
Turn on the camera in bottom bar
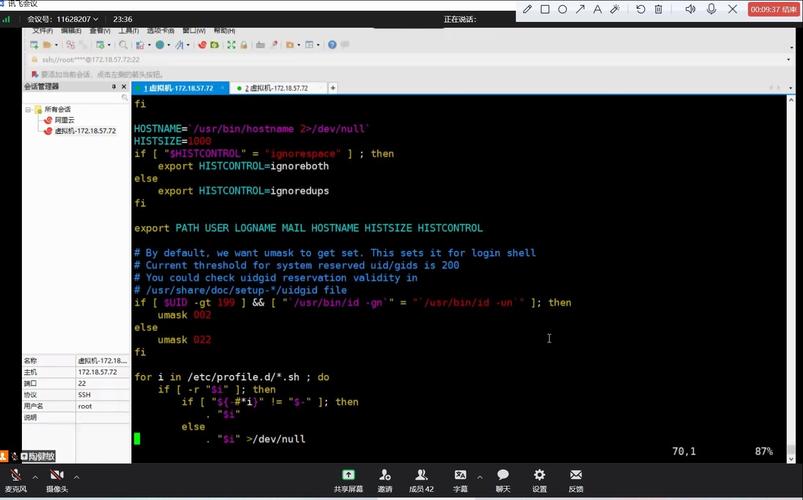[57, 476]
